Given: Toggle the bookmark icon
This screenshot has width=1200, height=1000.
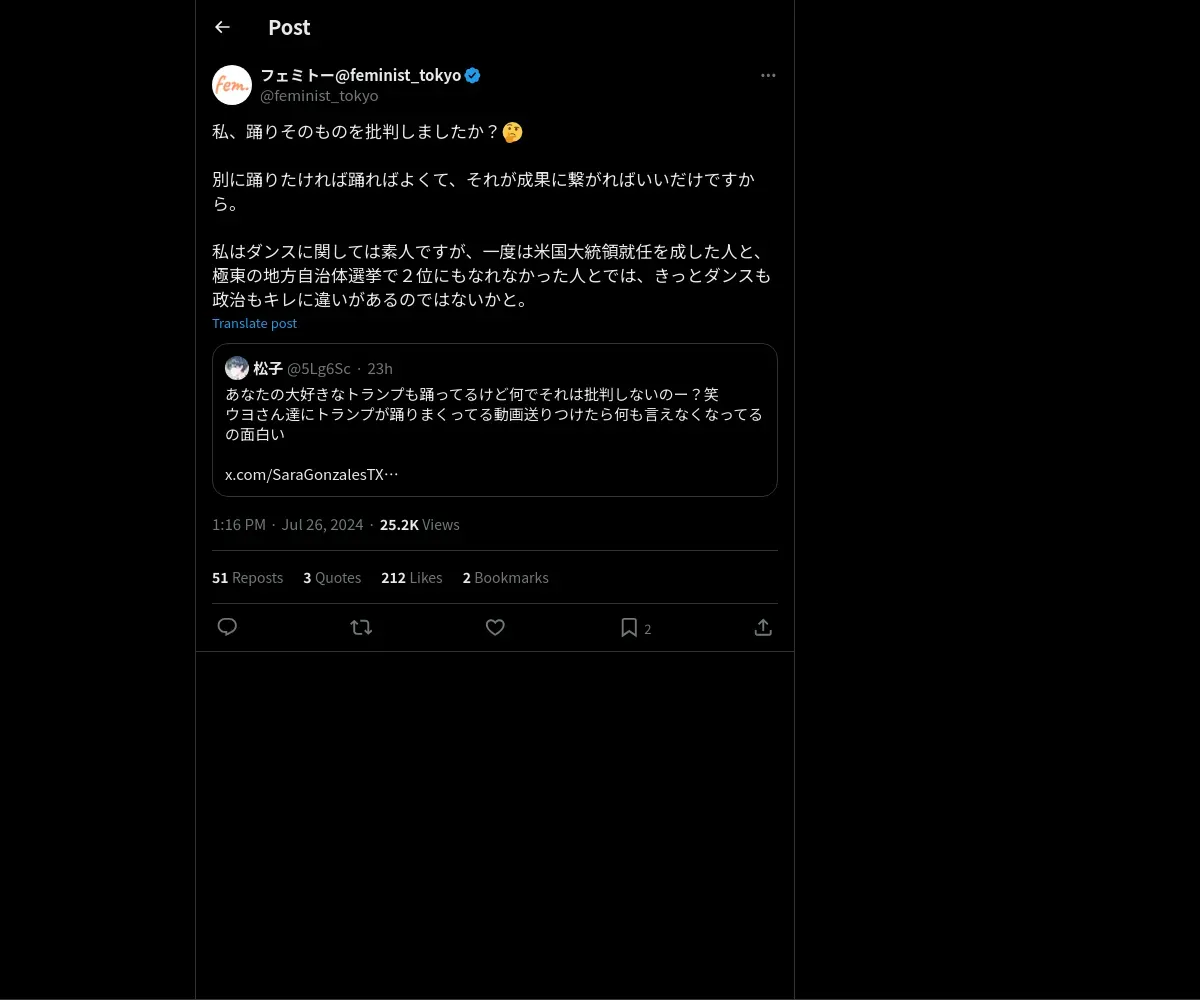Looking at the screenshot, I should coord(629,627).
